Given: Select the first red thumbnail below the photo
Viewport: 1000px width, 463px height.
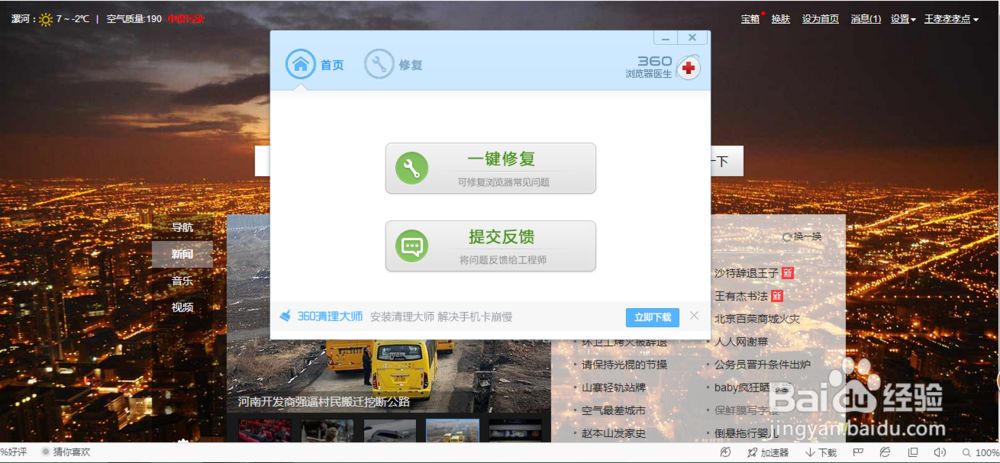Looking at the screenshot, I should click(x=264, y=430).
